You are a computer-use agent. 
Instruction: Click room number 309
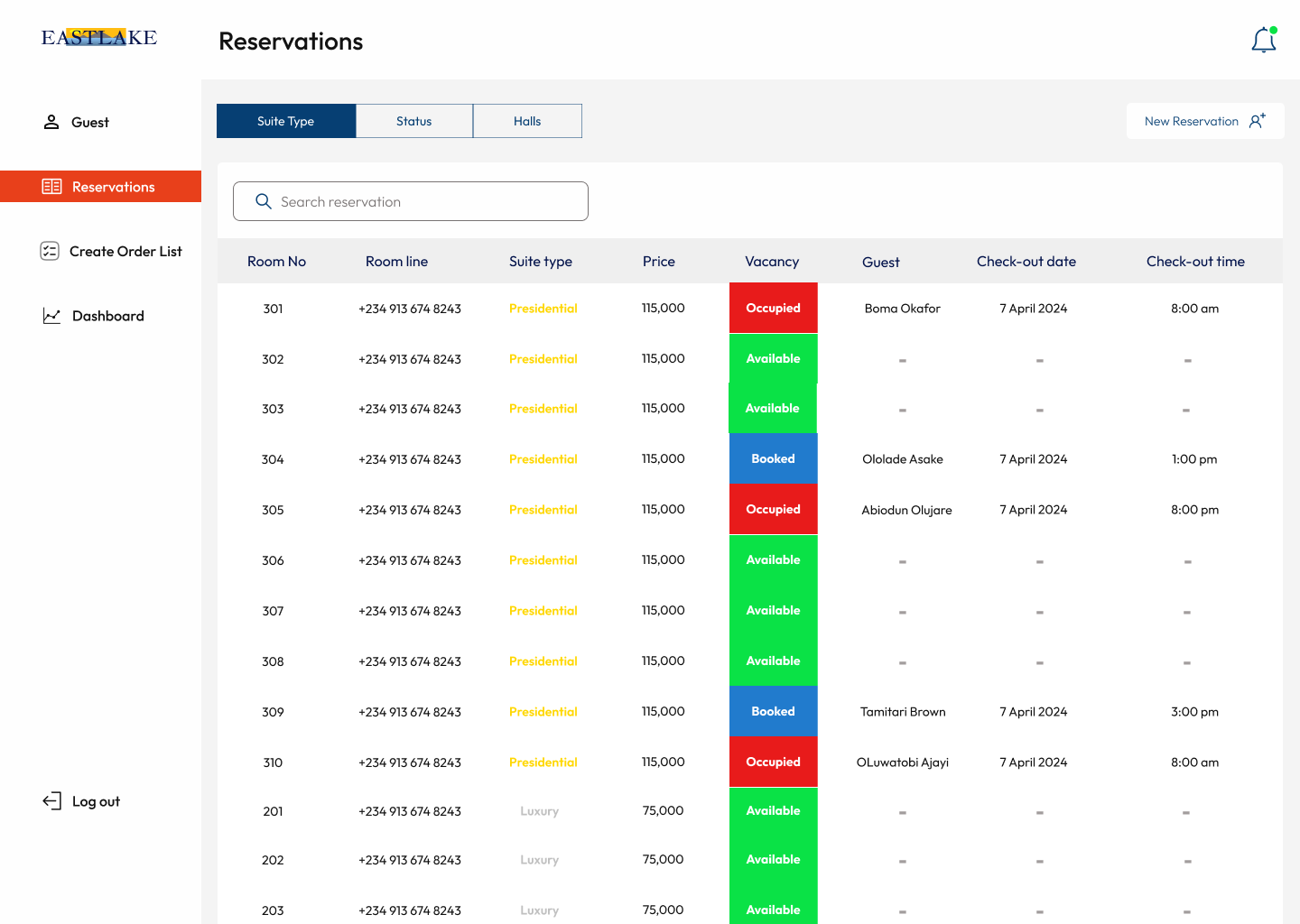click(273, 712)
